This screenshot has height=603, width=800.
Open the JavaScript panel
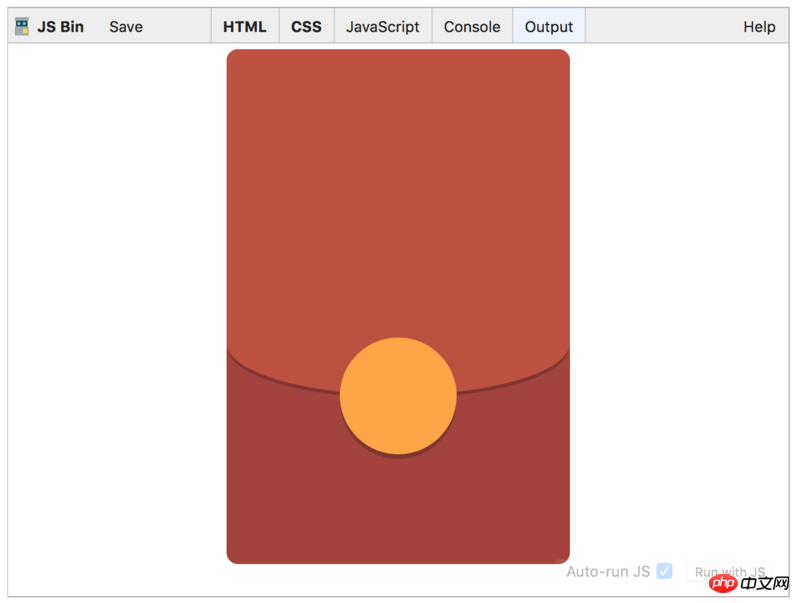[382, 26]
